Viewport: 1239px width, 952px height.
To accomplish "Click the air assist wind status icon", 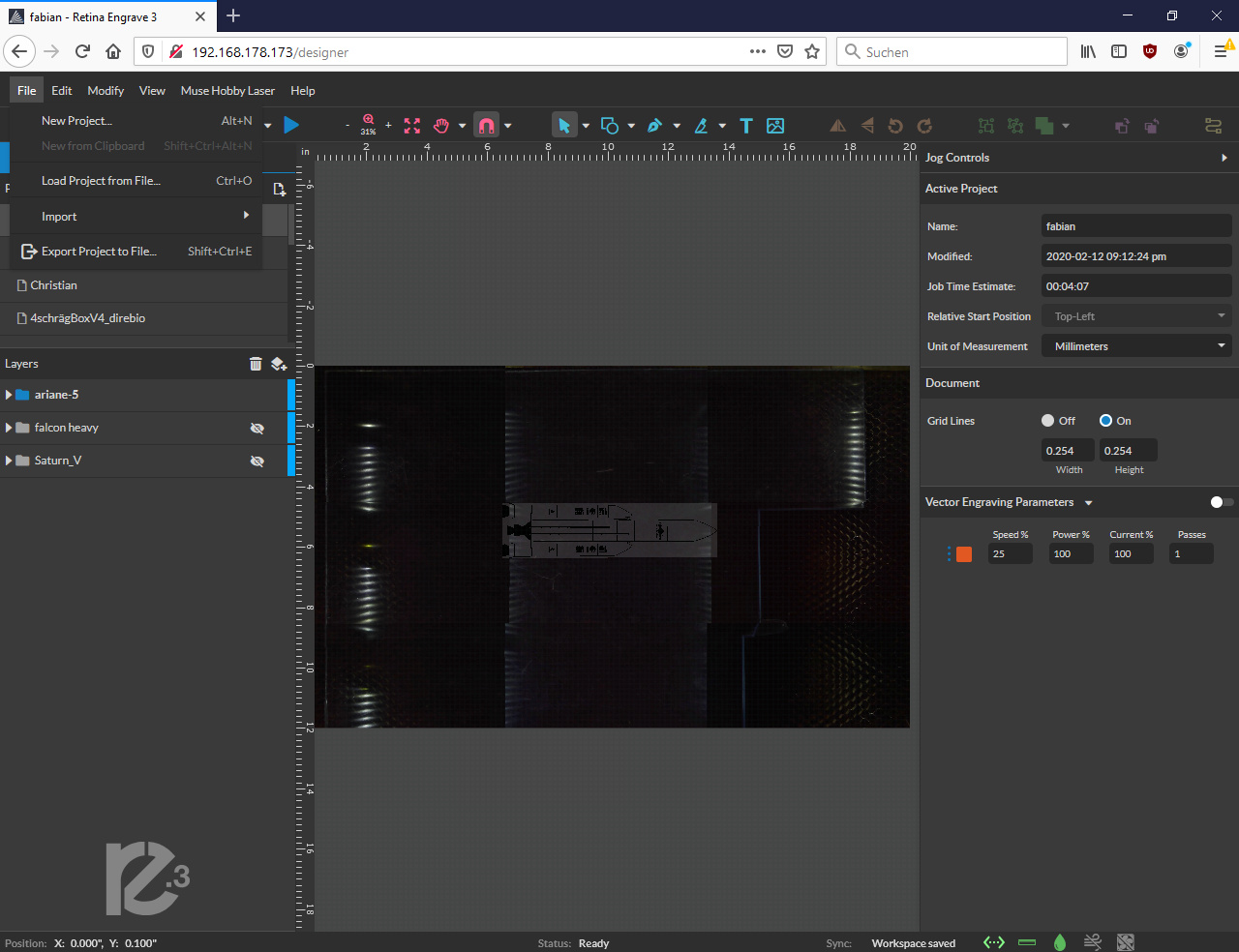I will (x=1093, y=942).
